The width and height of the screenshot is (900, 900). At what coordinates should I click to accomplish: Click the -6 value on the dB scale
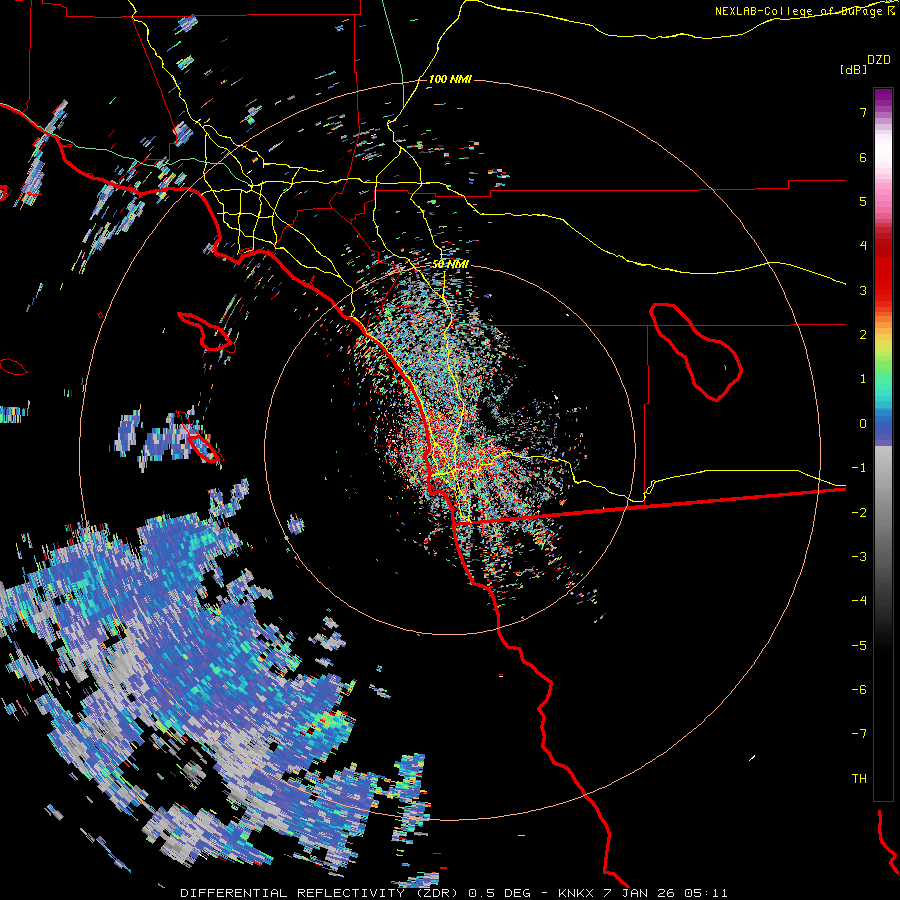pyautogui.click(x=859, y=690)
